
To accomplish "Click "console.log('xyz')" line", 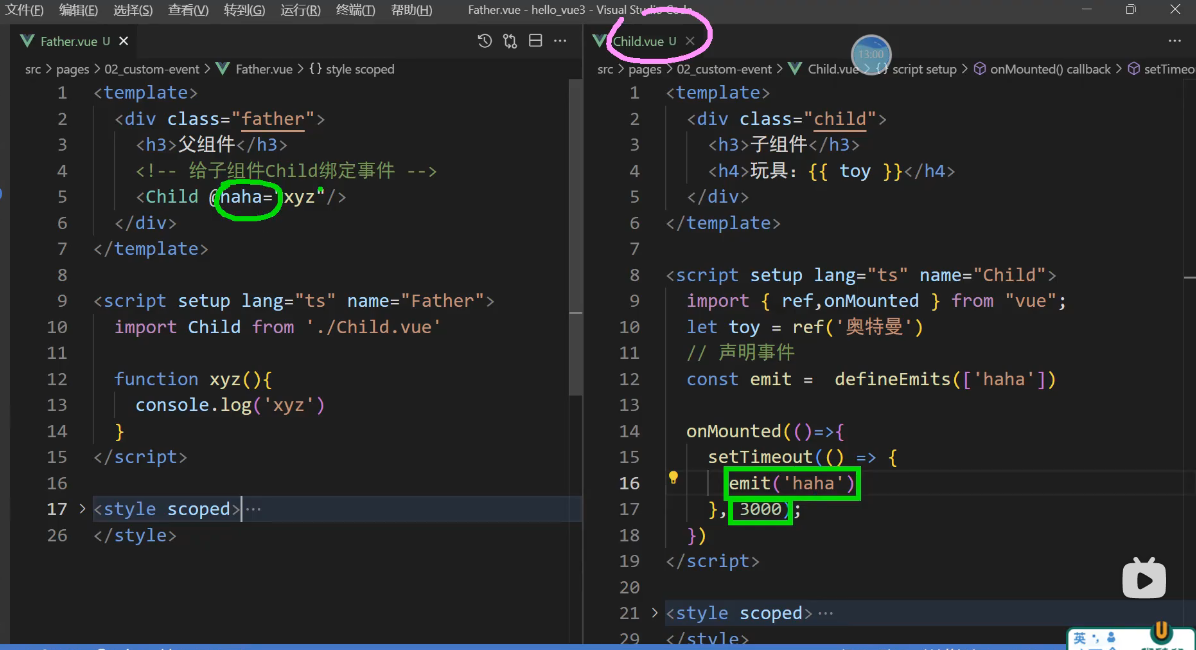I will pos(230,405).
